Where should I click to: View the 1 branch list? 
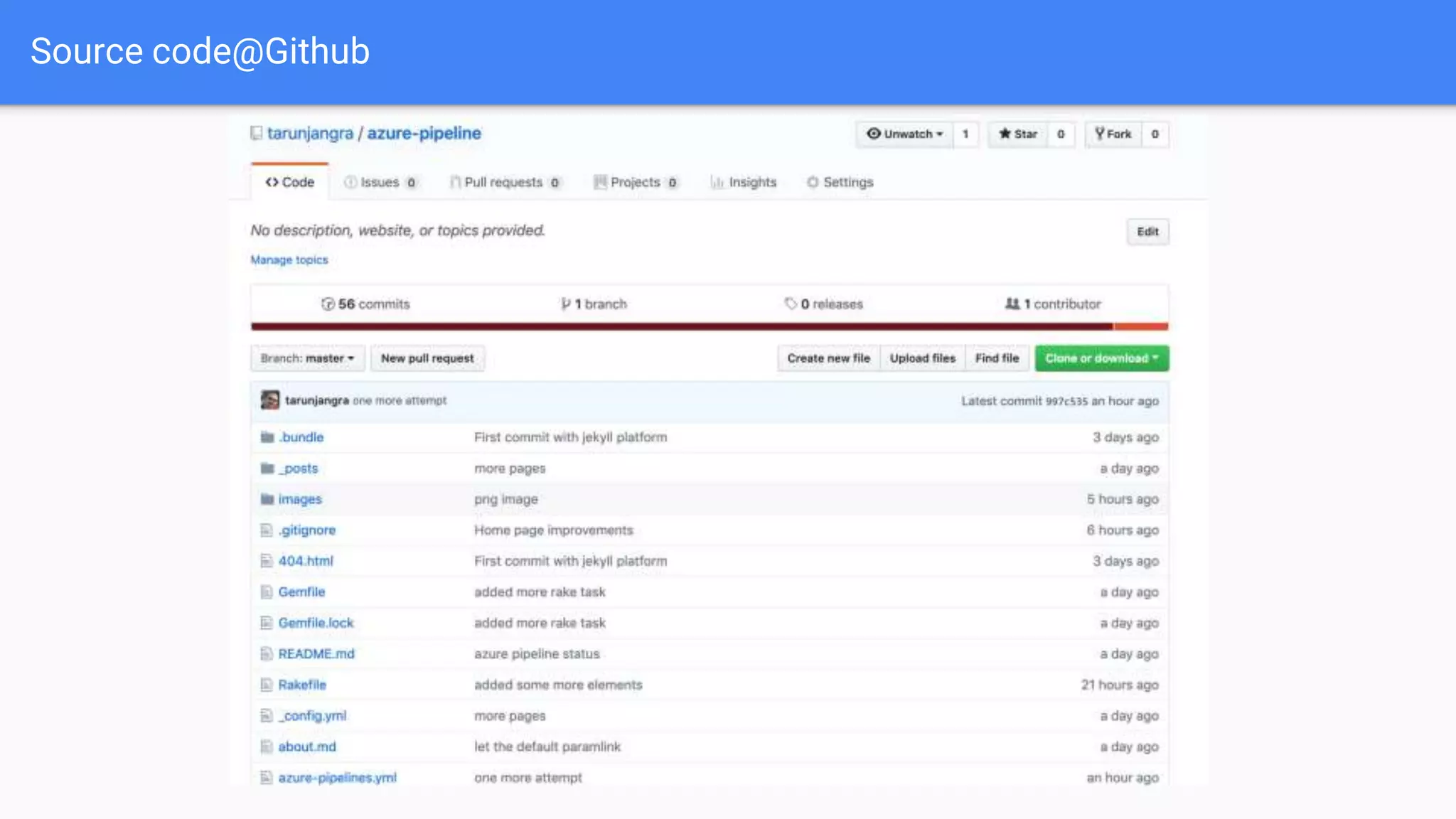[x=594, y=304]
